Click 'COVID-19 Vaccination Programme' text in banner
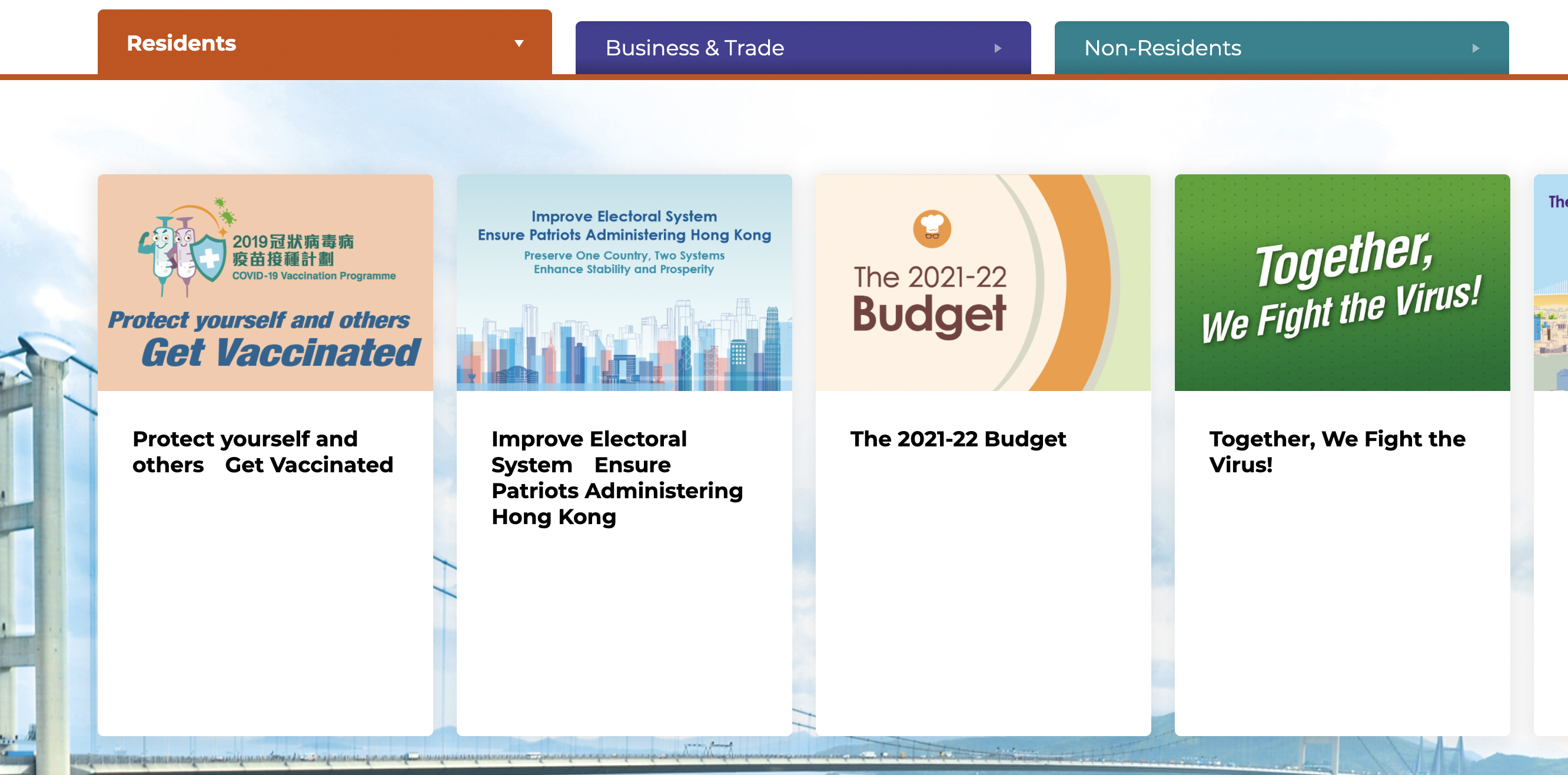 click(314, 276)
